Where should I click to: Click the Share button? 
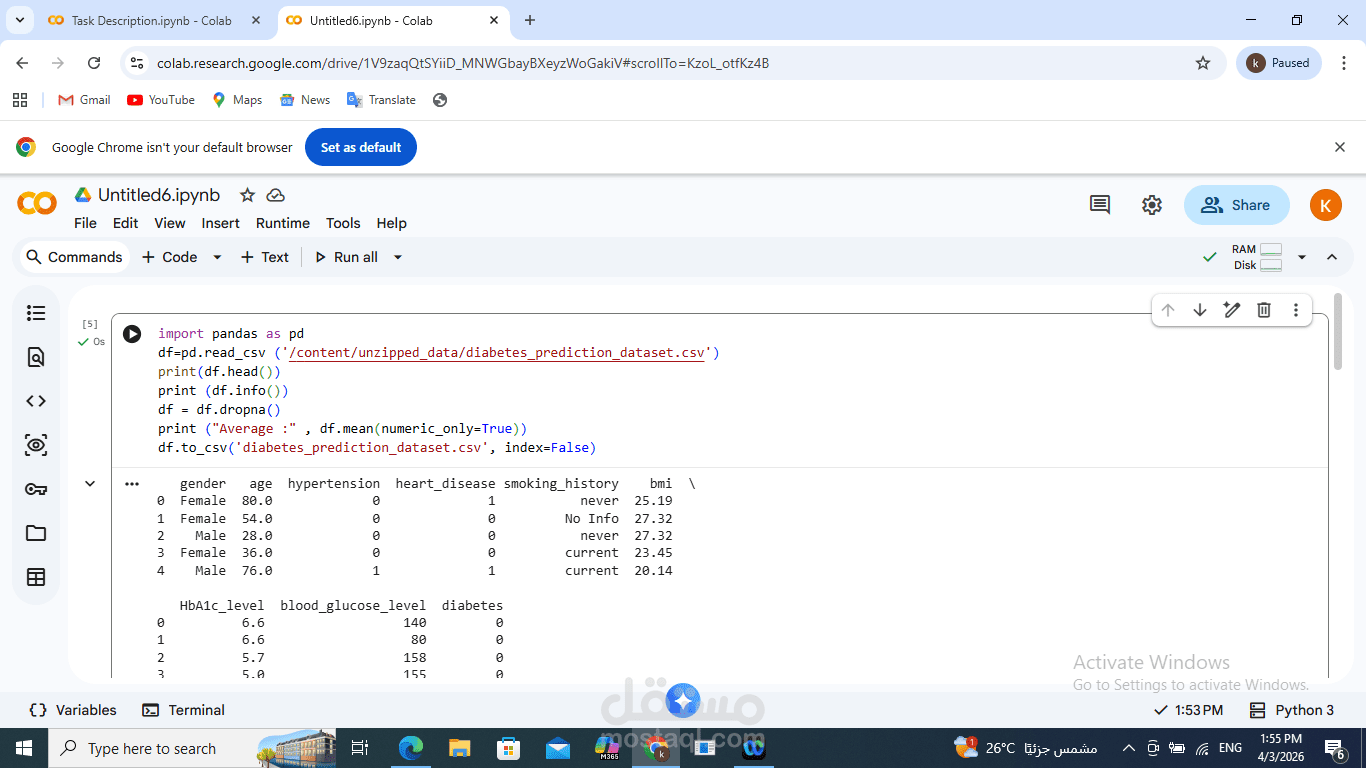(1236, 204)
